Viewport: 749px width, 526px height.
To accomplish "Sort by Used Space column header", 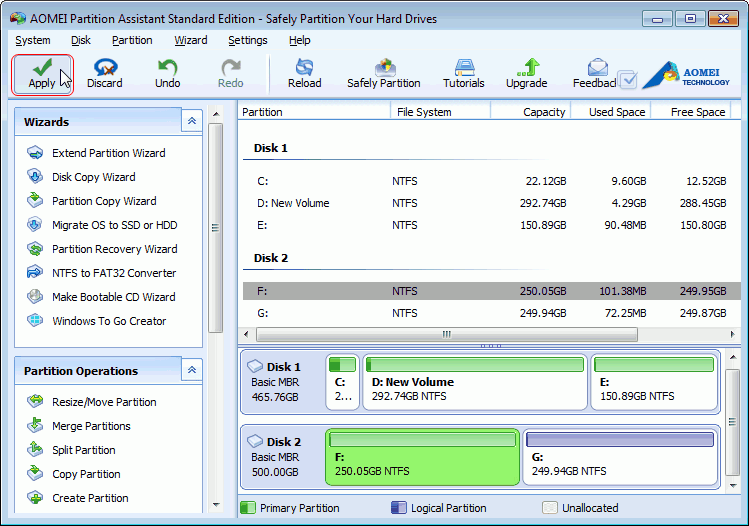I will [610, 112].
